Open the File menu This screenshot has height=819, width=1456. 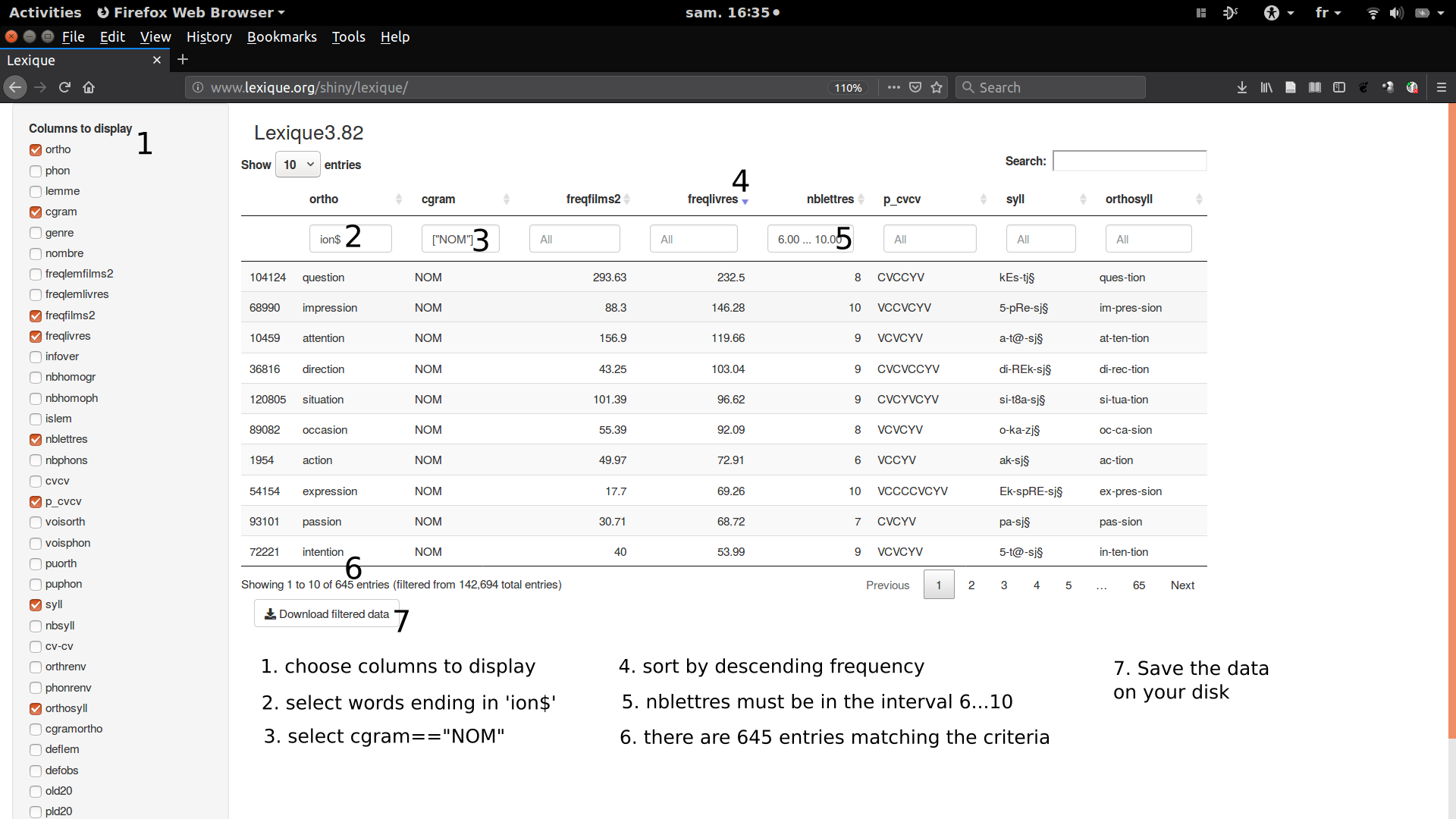(73, 36)
